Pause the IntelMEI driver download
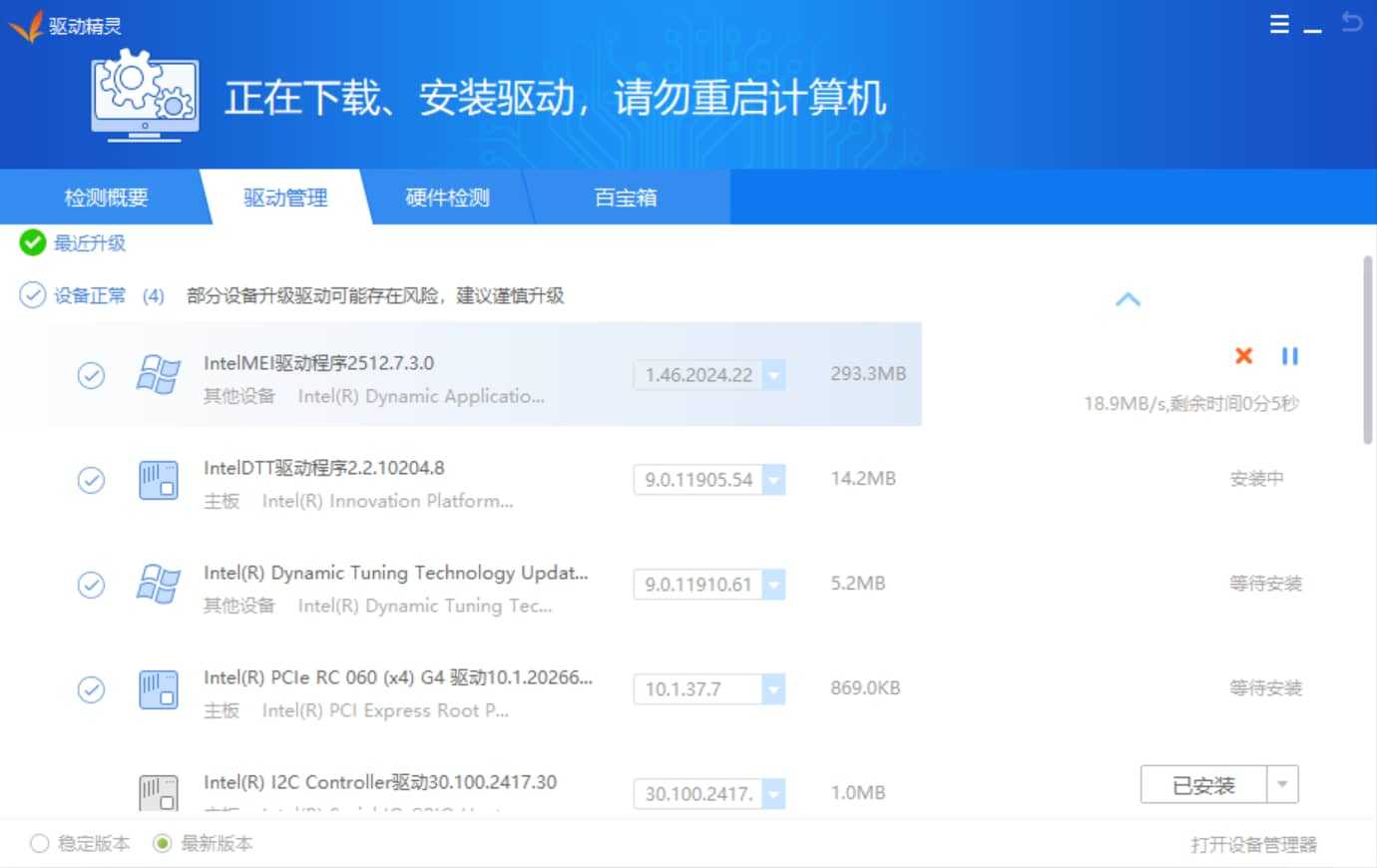The width and height of the screenshot is (1377, 868). (1290, 356)
